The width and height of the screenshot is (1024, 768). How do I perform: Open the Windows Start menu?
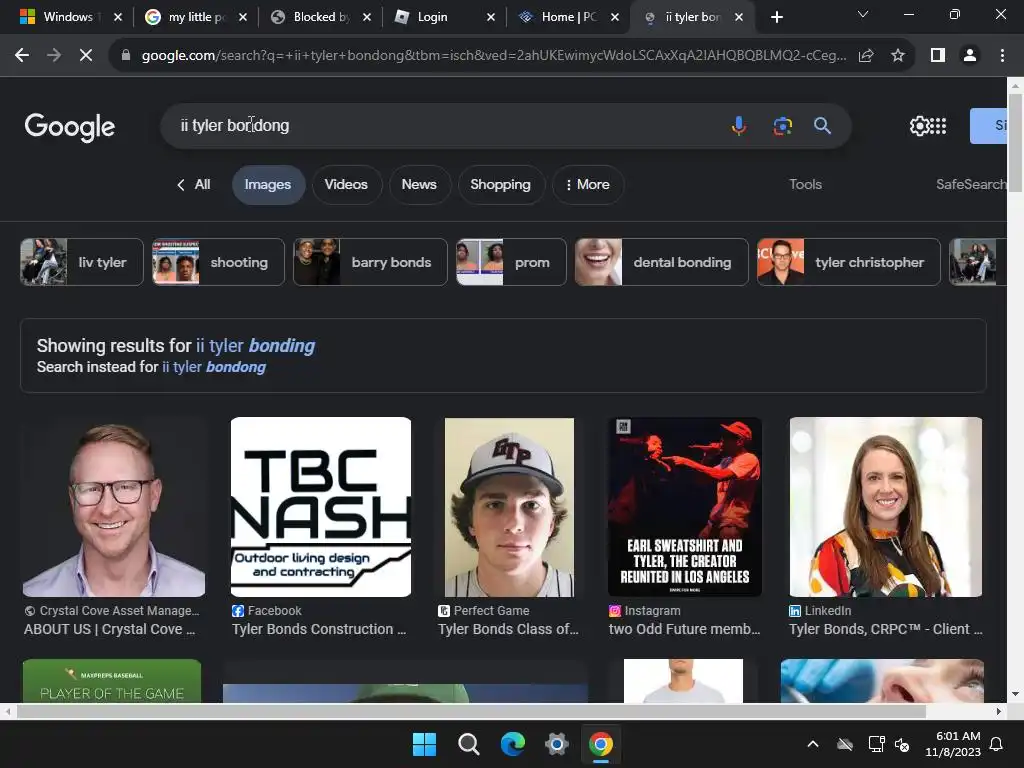424,744
